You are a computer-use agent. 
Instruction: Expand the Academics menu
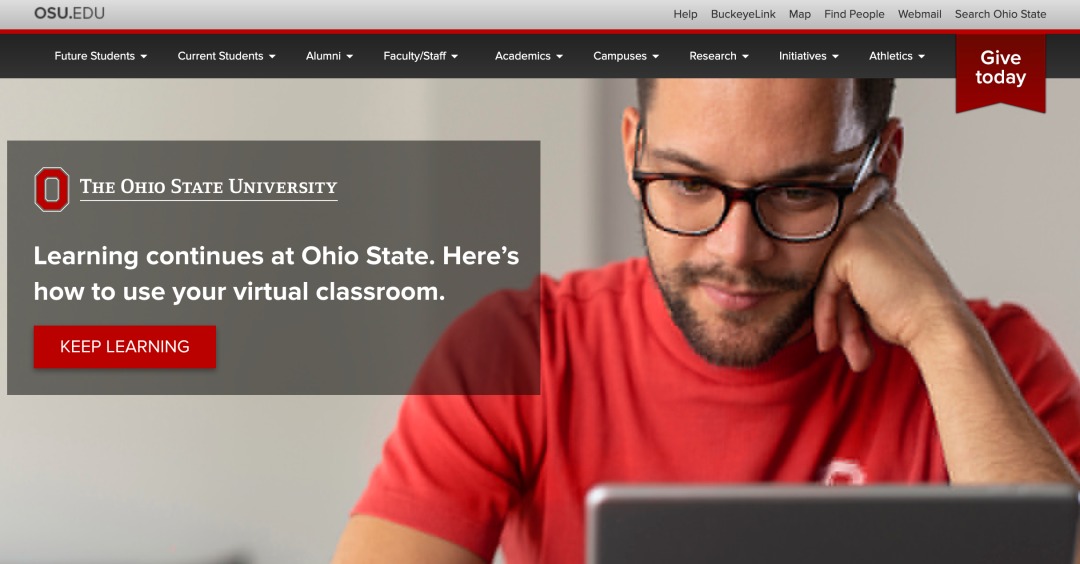528,56
